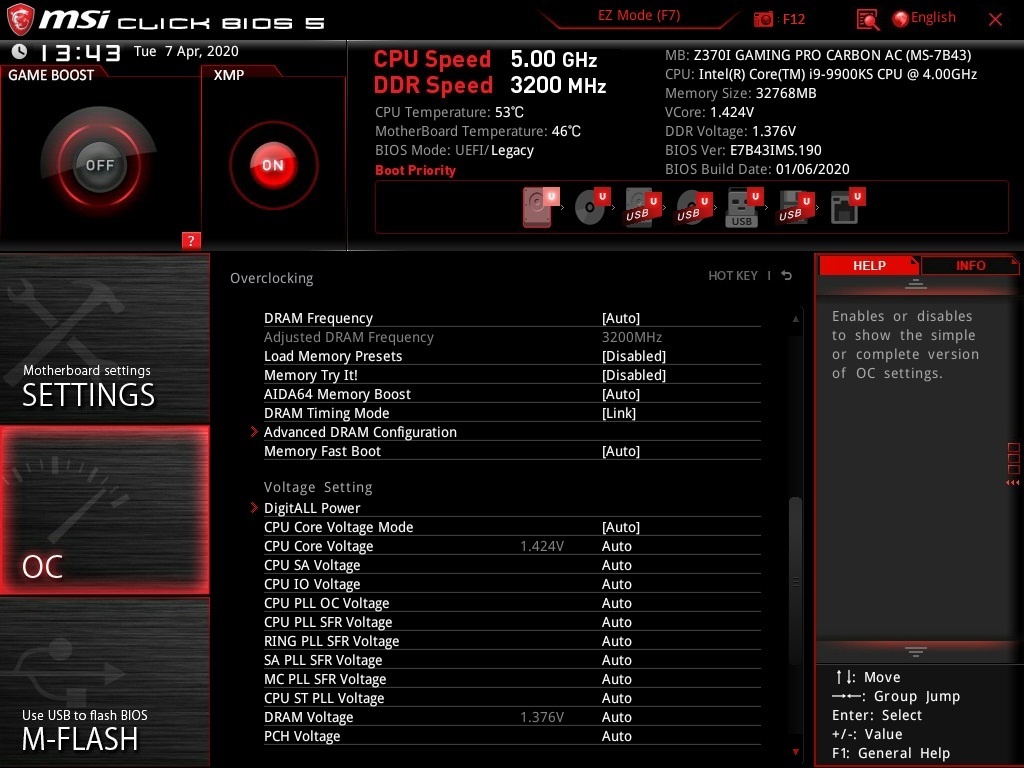Select the last boot device icon
This screenshot has width=1024, height=768.
(x=846, y=207)
